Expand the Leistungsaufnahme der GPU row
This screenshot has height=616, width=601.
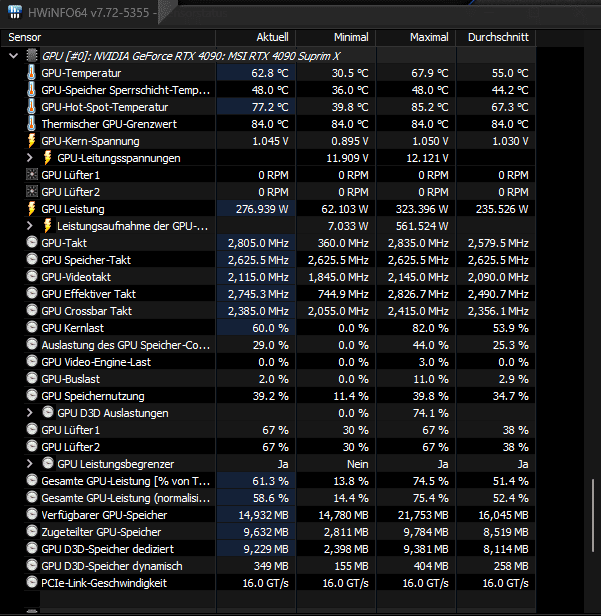[x=29, y=226]
